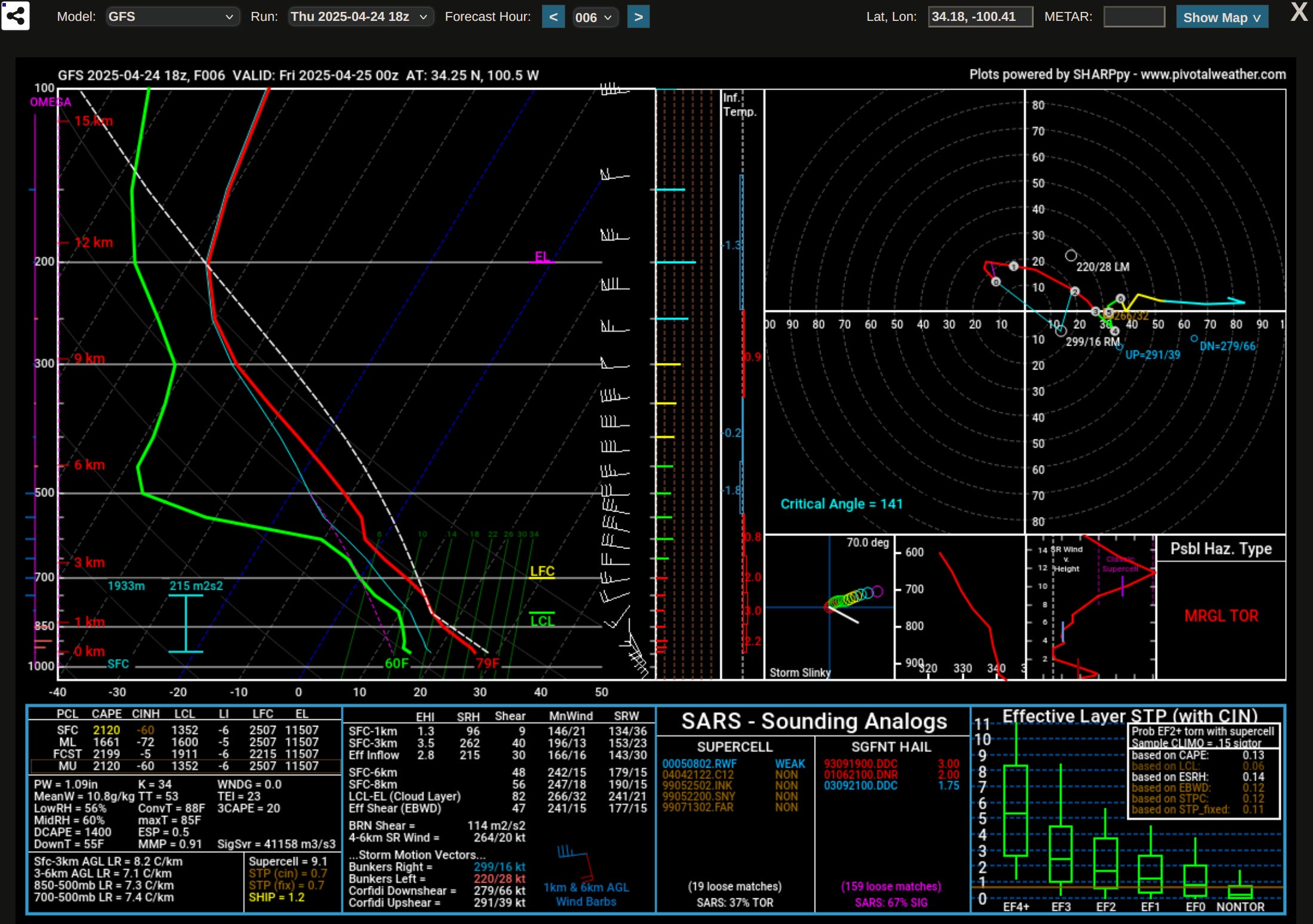This screenshot has height=924, width=1313.
Task: Click the MRGL TOR hazard type box
Action: [x=1220, y=616]
